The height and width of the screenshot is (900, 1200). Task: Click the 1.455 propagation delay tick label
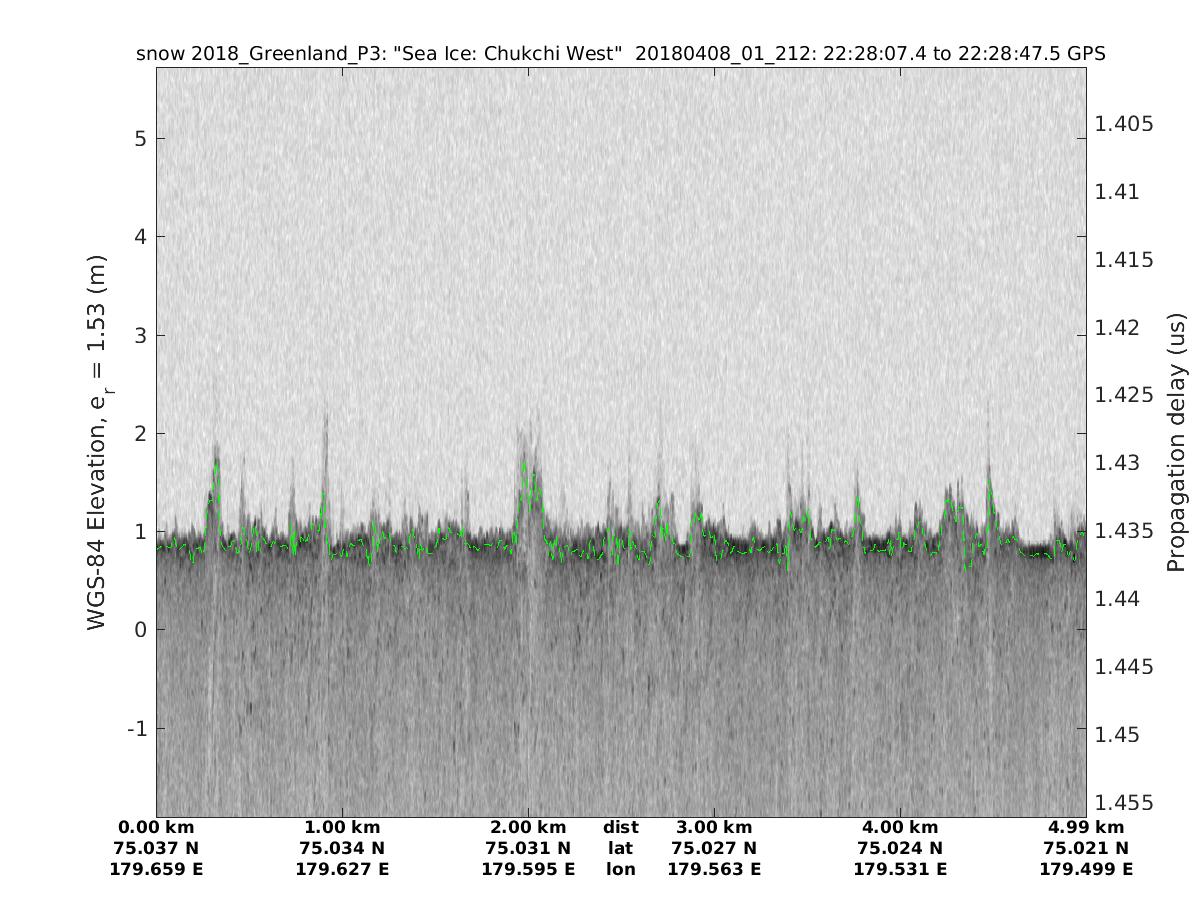point(1125,802)
